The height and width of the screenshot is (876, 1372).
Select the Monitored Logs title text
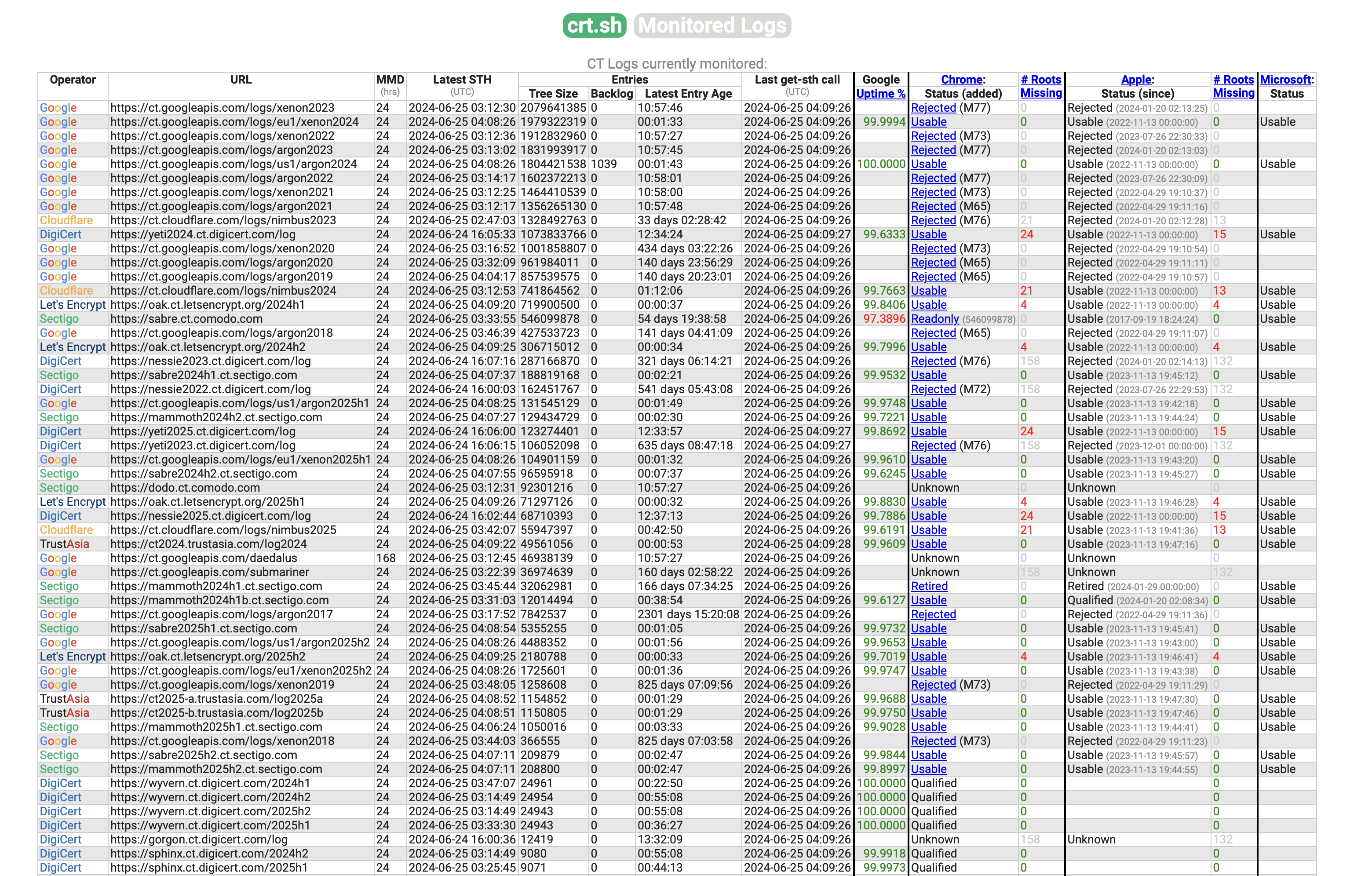pyautogui.click(x=712, y=26)
